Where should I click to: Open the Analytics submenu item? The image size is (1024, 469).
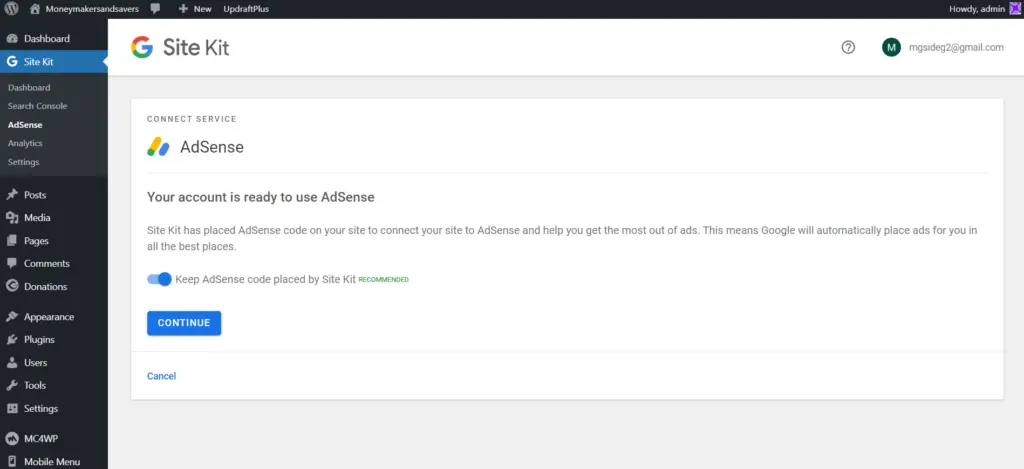click(25, 143)
